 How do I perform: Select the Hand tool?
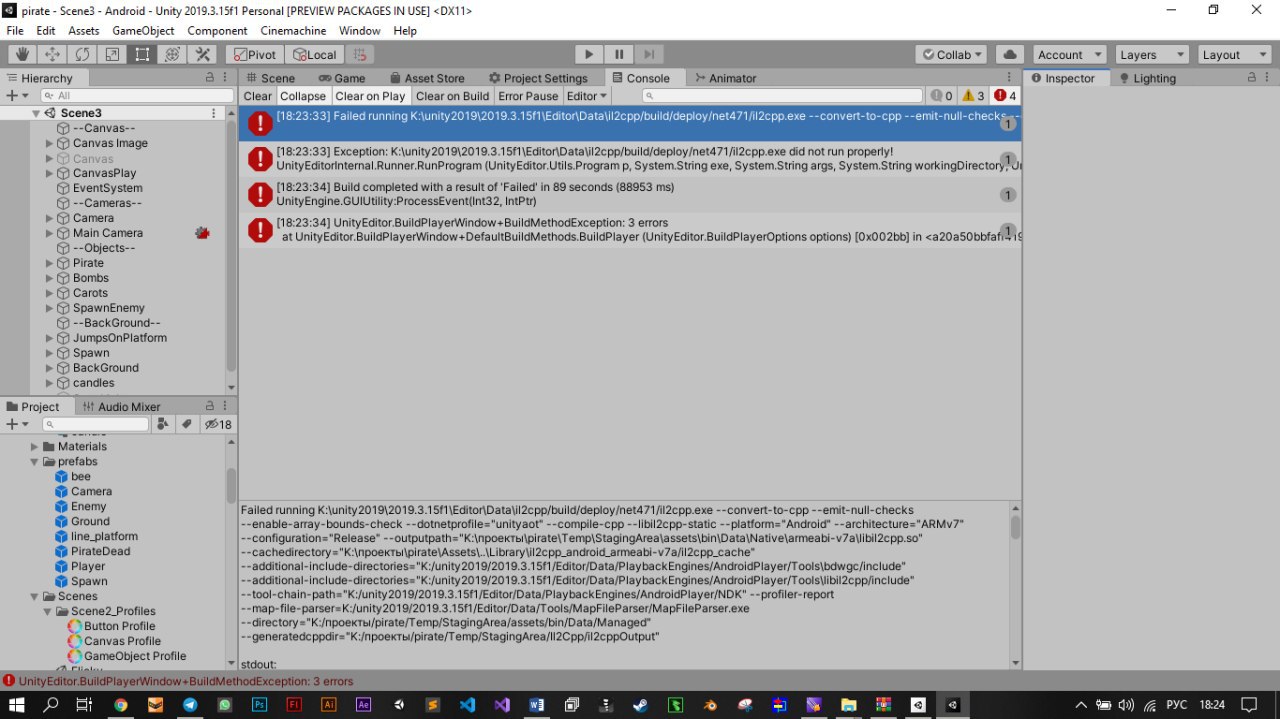coord(22,55)
